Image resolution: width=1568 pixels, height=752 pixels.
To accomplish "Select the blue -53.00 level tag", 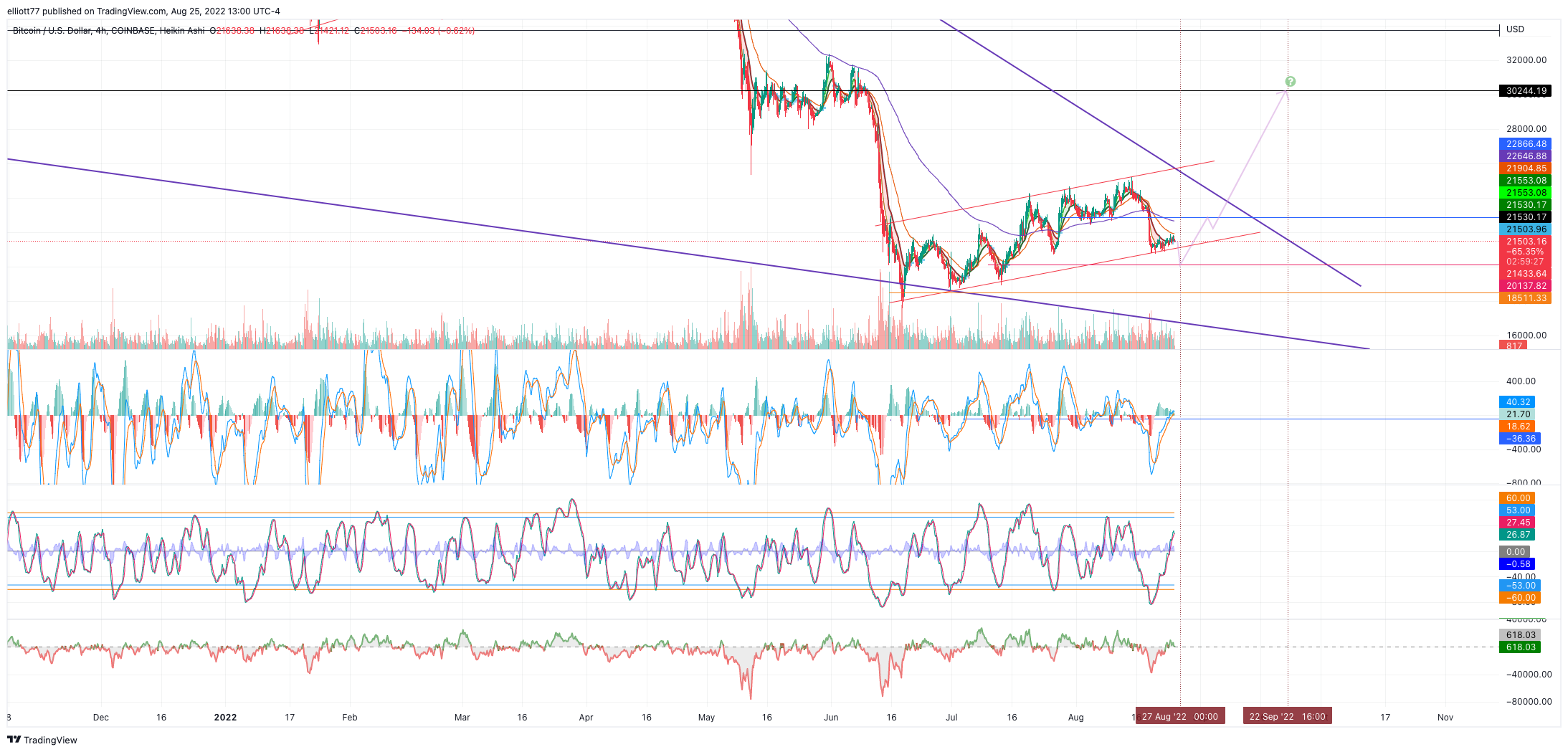I will coord(1520,586).
